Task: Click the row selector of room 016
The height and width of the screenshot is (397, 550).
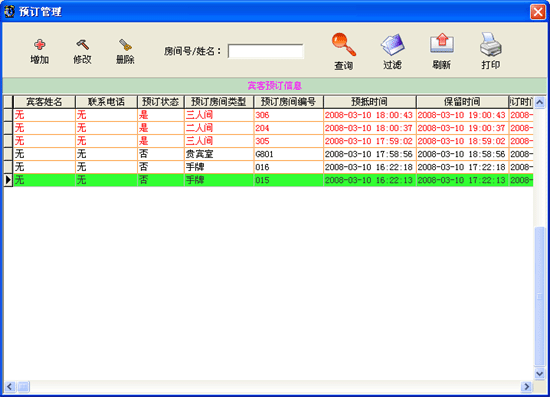Action: coord(8,167)
